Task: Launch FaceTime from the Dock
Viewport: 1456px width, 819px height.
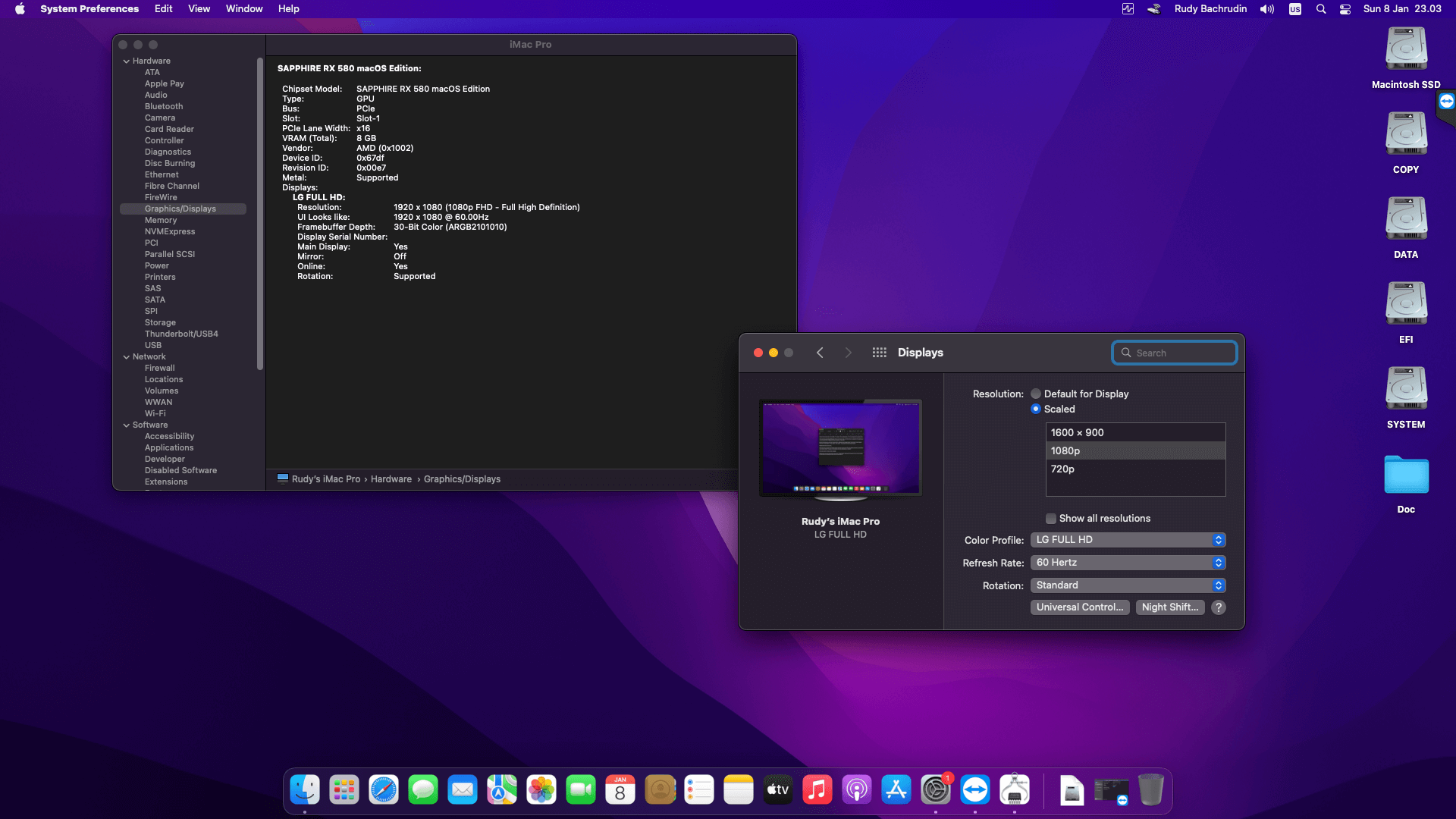Action: [581, 790]
